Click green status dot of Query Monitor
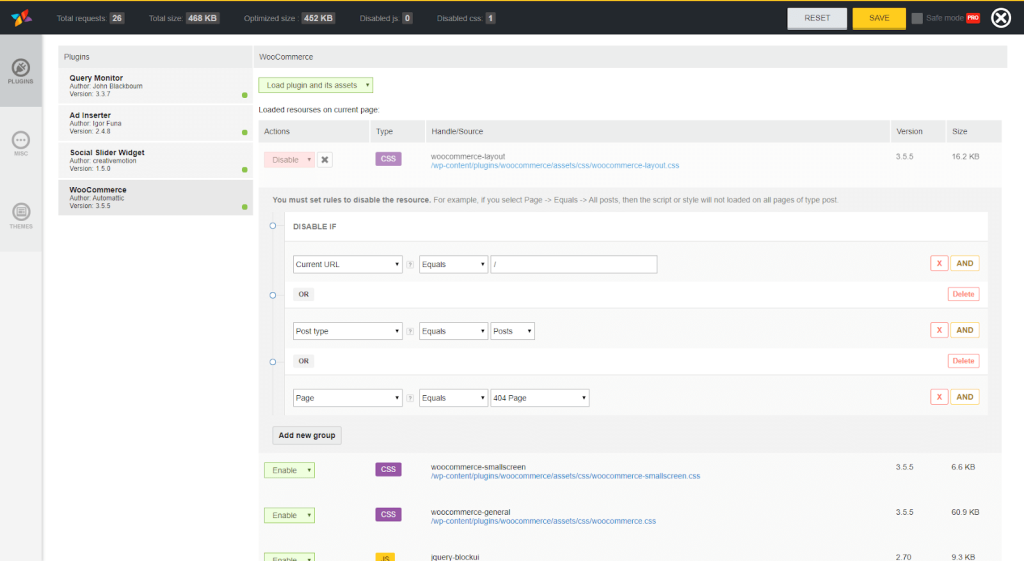The image size is (1024, 561). [x=245, y=95]
